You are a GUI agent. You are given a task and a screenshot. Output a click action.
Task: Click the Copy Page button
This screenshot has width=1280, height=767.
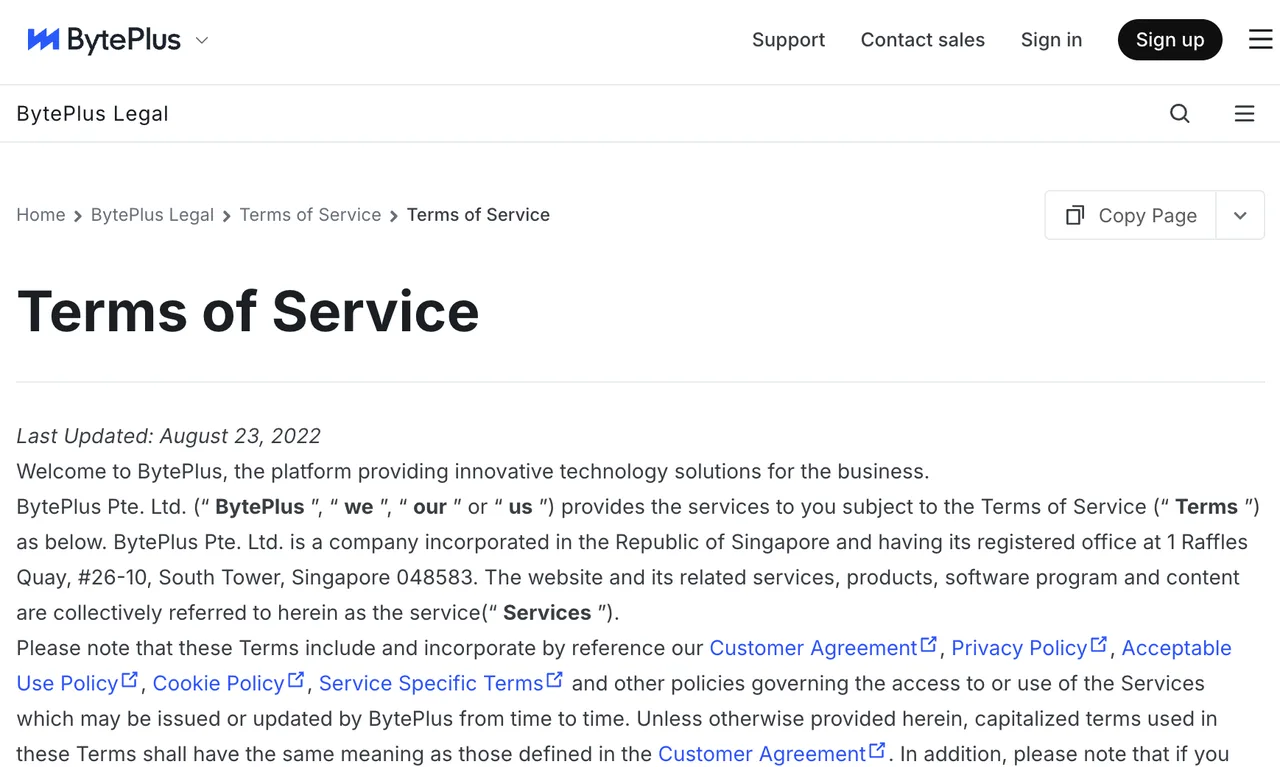[1131, 215]
